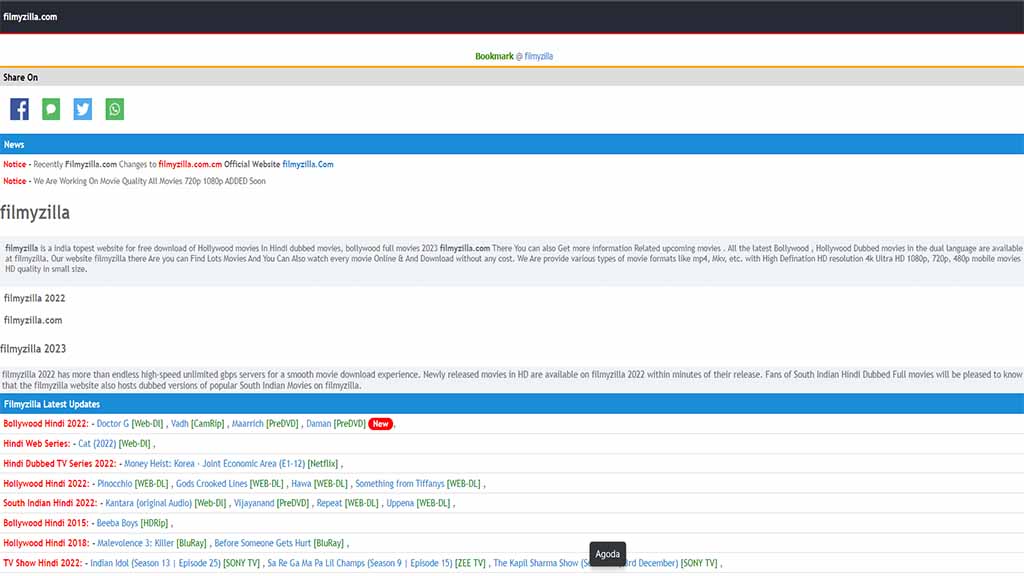Image resolution: width=1024 pixels, height=576 pixels.
Task: Select the Hollywood Hindi 2022 category
Action: (46, 484)
